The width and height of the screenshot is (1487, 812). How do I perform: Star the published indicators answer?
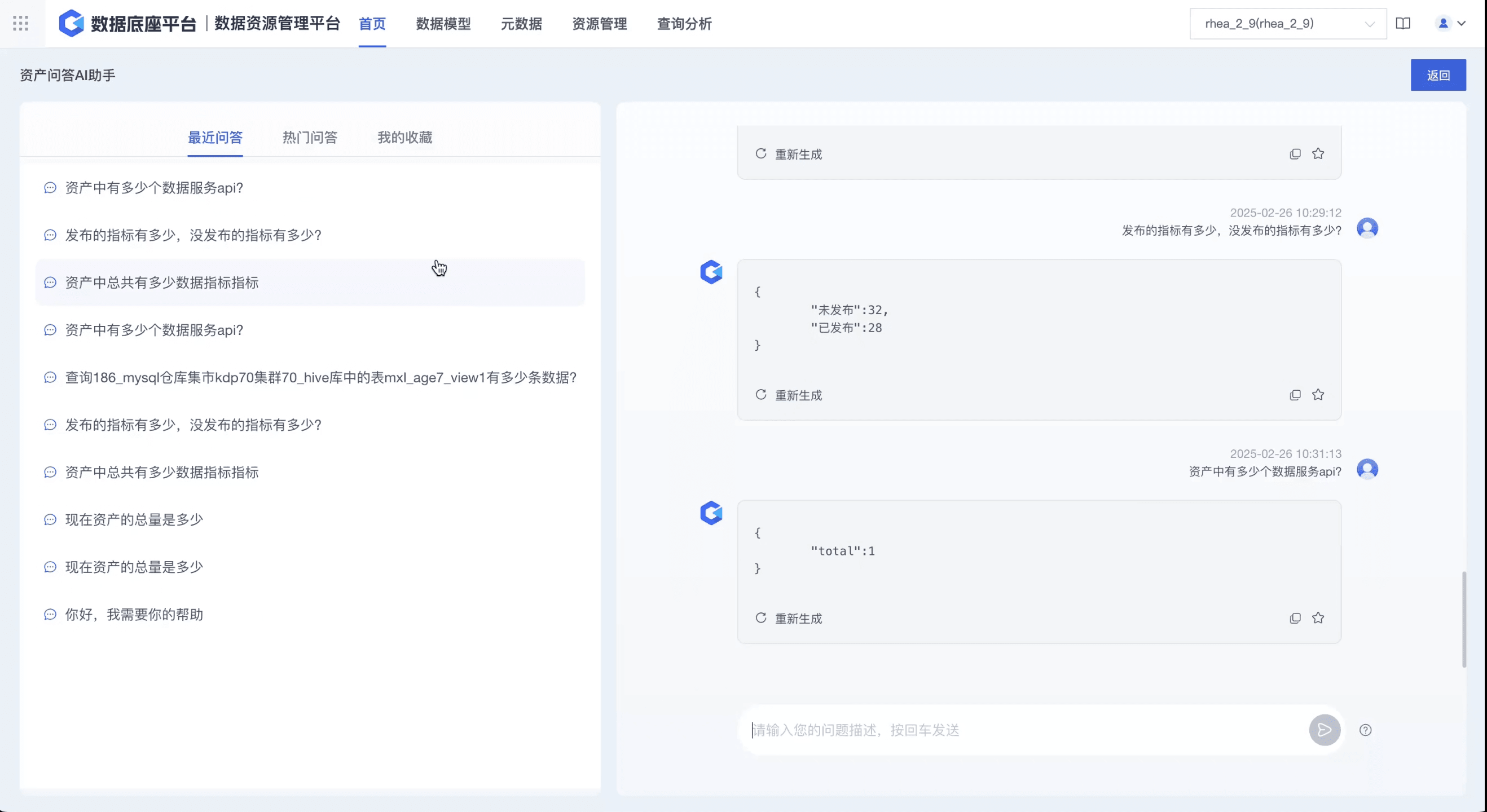pos(1318,395)
